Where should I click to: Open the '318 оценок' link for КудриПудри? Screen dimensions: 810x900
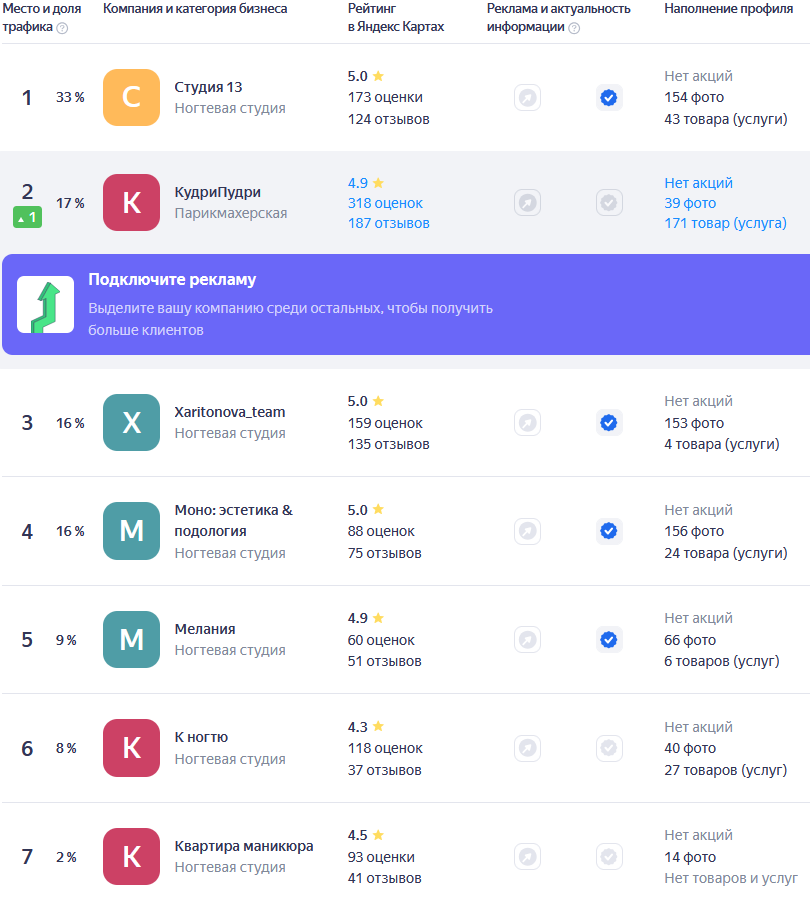point(385,203)
